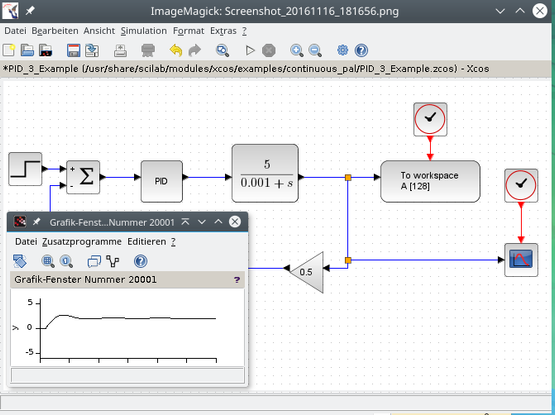
Task: Open the Datei menu in Xcos
Action: pos(15,31)
